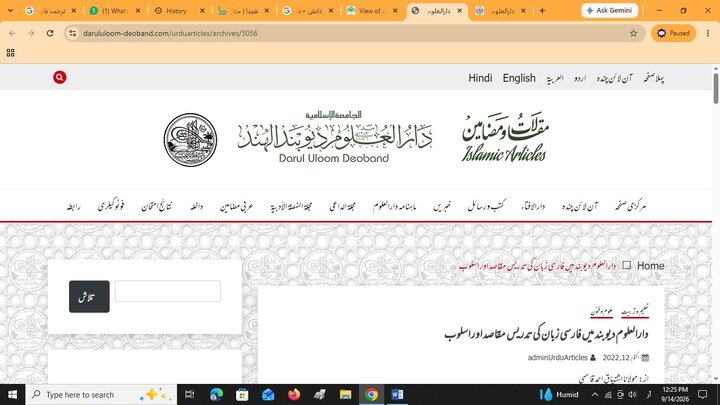Reload the page with refresh icon
720x405 pixels.
50,33
